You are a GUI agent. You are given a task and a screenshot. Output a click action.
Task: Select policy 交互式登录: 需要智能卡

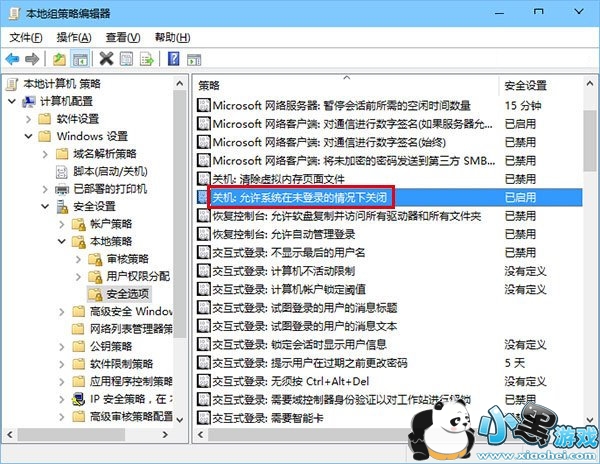pyautogui.click(x=268, y=418)
